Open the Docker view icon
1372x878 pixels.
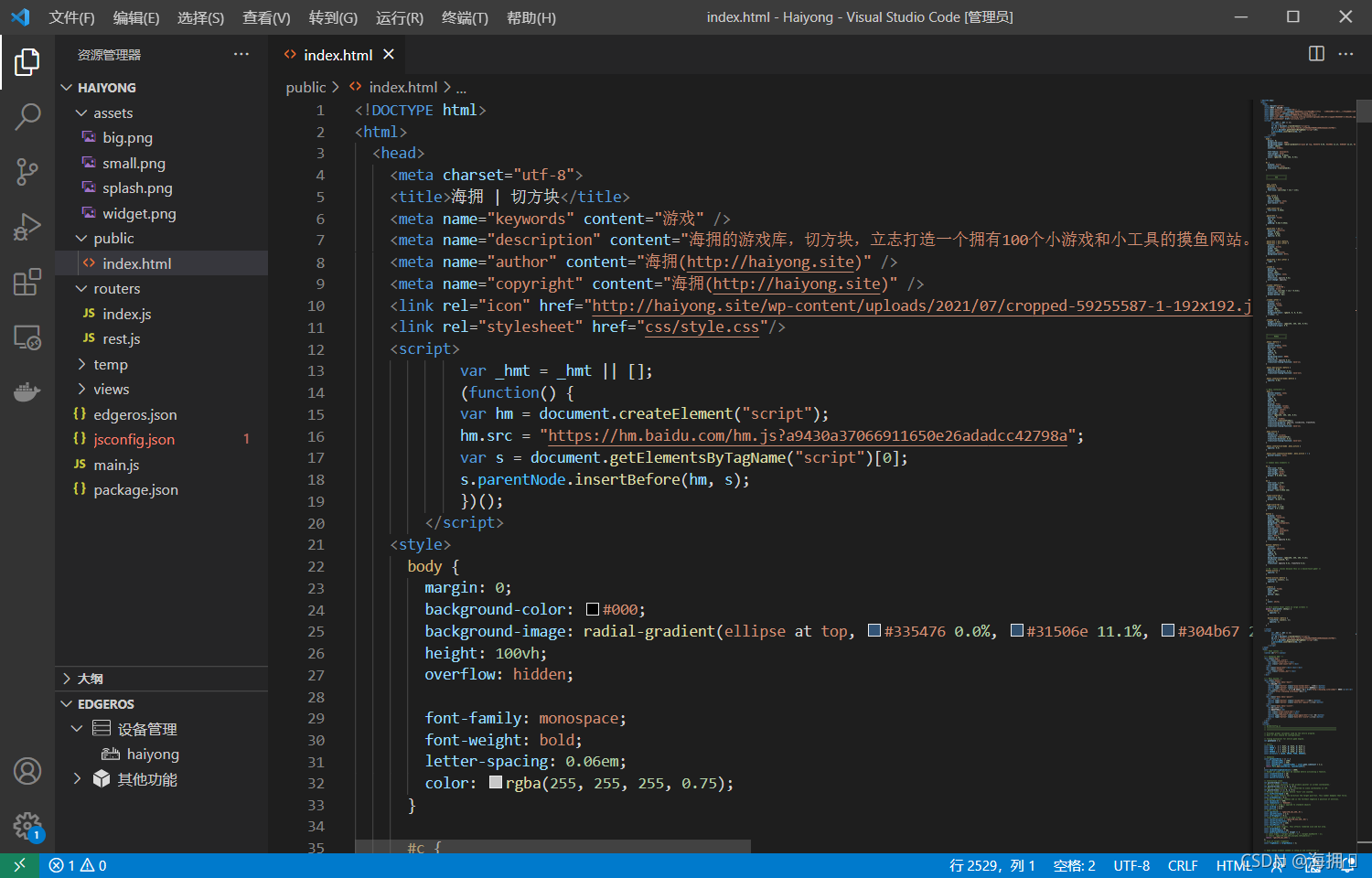(27, 392)
